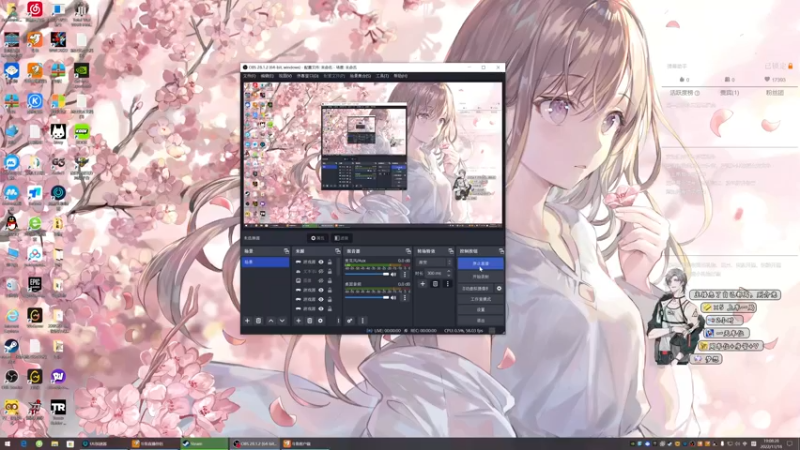Open OBS 设置 settings button
Screen dimensions: 800x450
(481, 310)
